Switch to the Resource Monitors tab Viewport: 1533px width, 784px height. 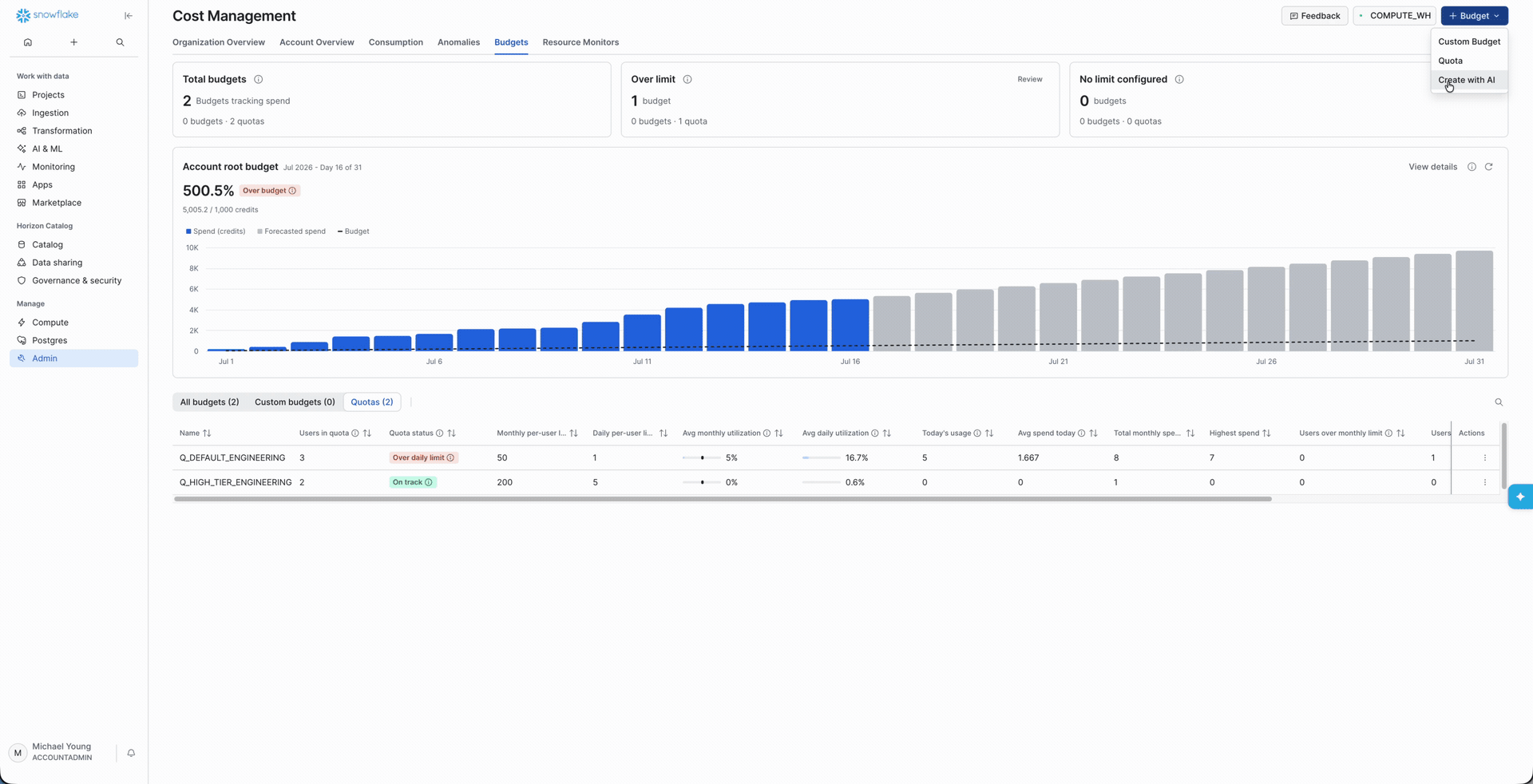580,42
